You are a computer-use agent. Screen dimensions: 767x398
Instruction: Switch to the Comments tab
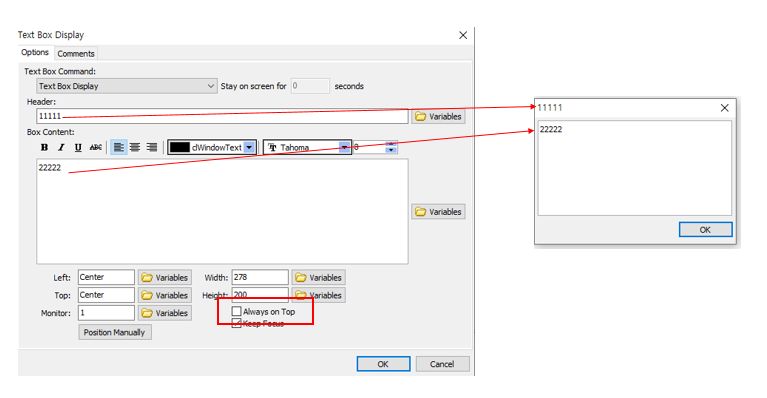[76, 53]
